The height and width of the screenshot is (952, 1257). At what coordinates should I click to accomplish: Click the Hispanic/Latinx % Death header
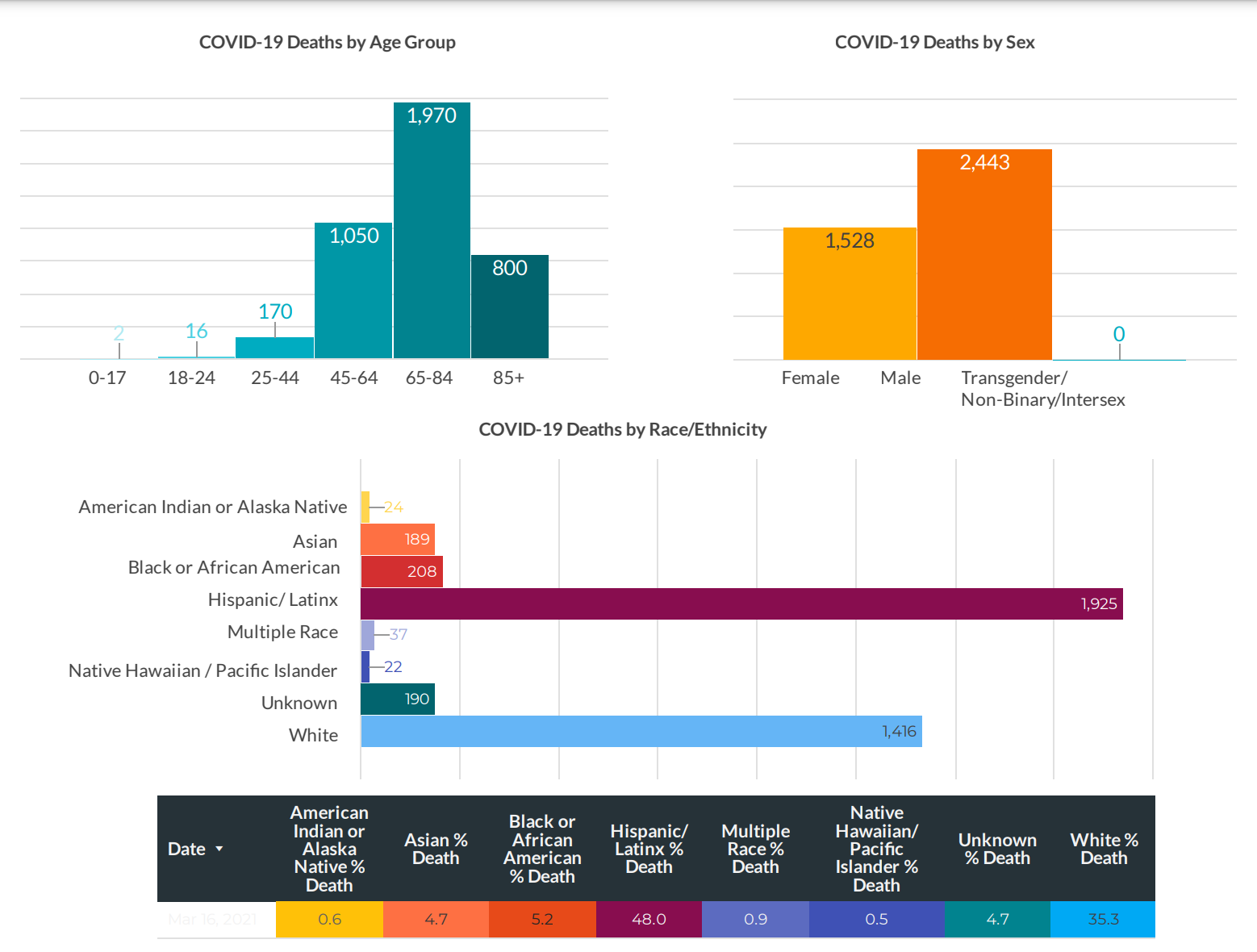(649, 849)
